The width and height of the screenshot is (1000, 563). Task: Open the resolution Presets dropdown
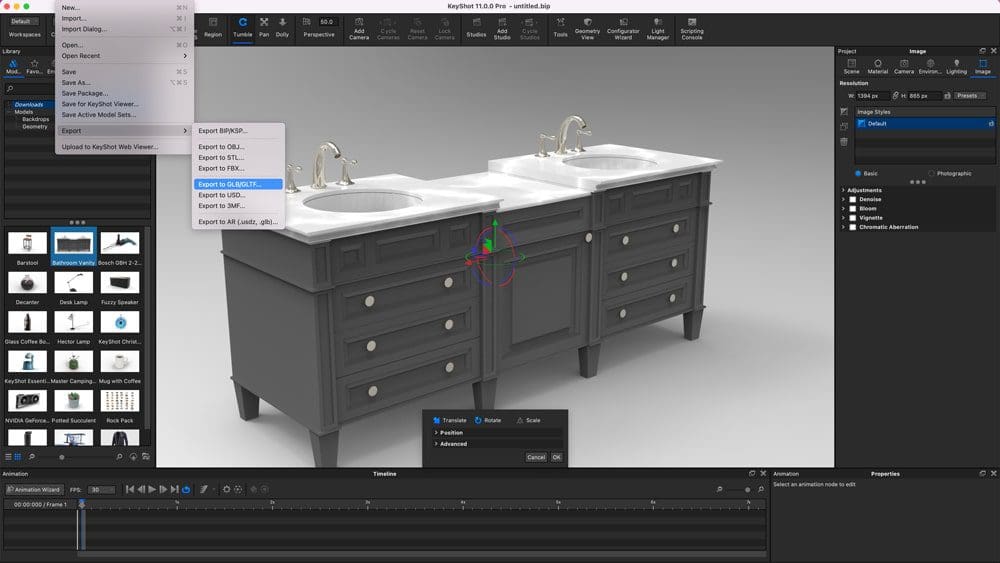[971, 96]
